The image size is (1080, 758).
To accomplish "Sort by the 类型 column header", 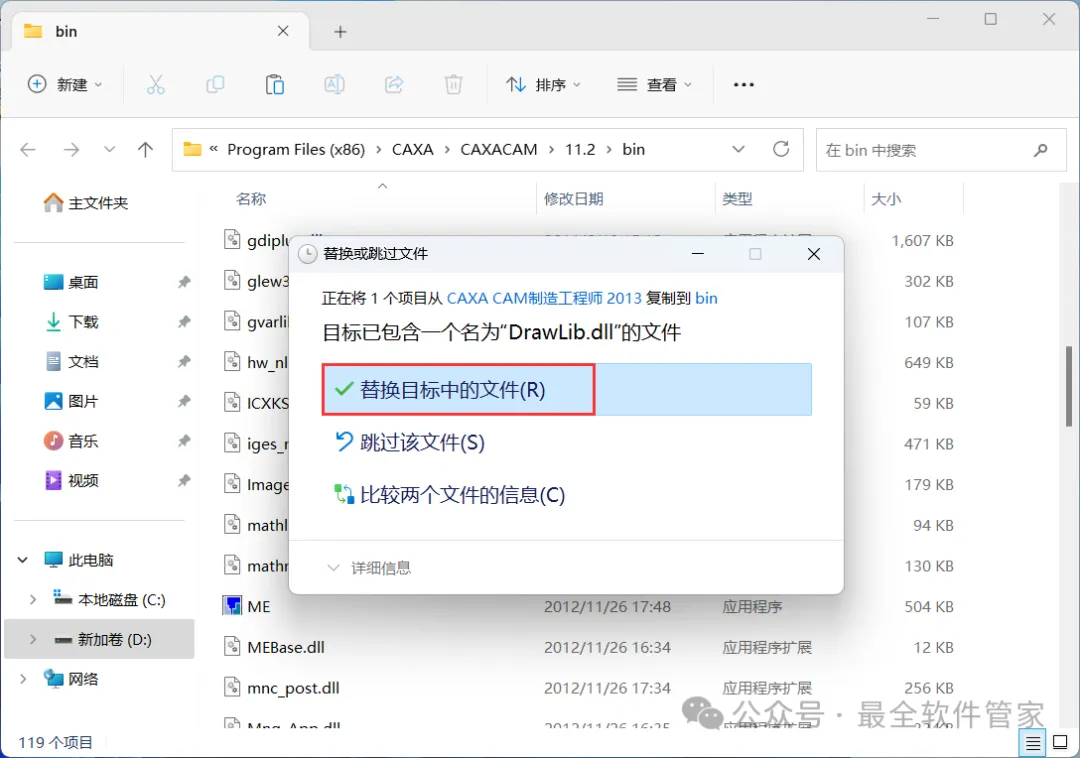I will 737,199.
